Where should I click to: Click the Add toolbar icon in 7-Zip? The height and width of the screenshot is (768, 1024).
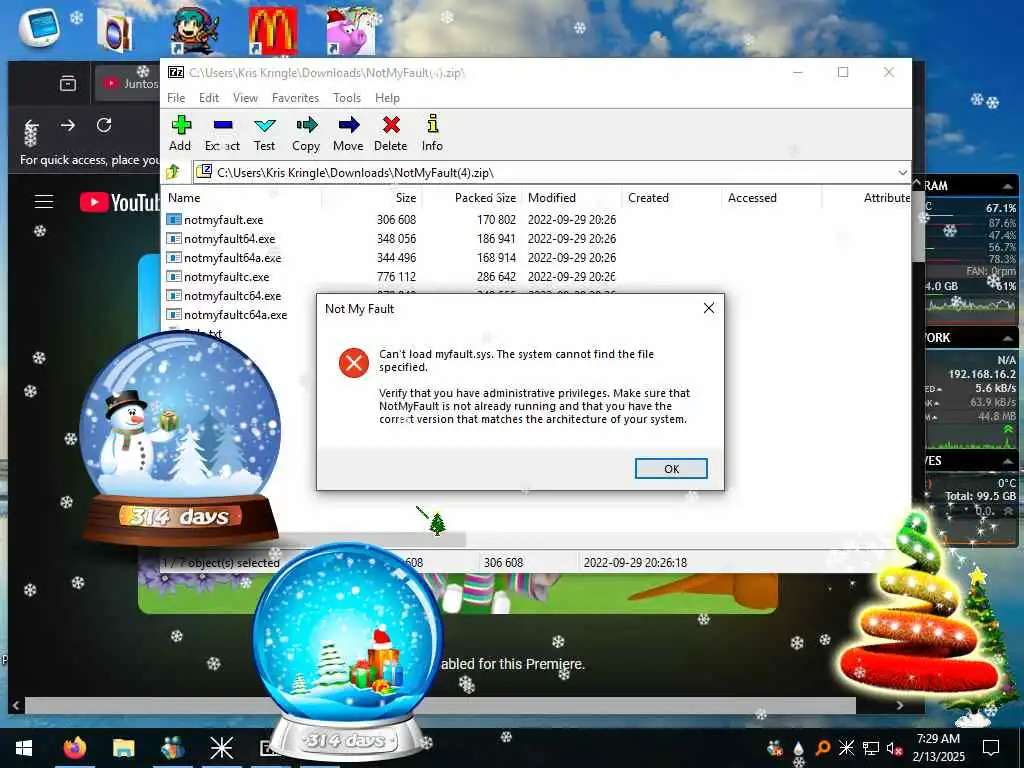click(180, 133)
